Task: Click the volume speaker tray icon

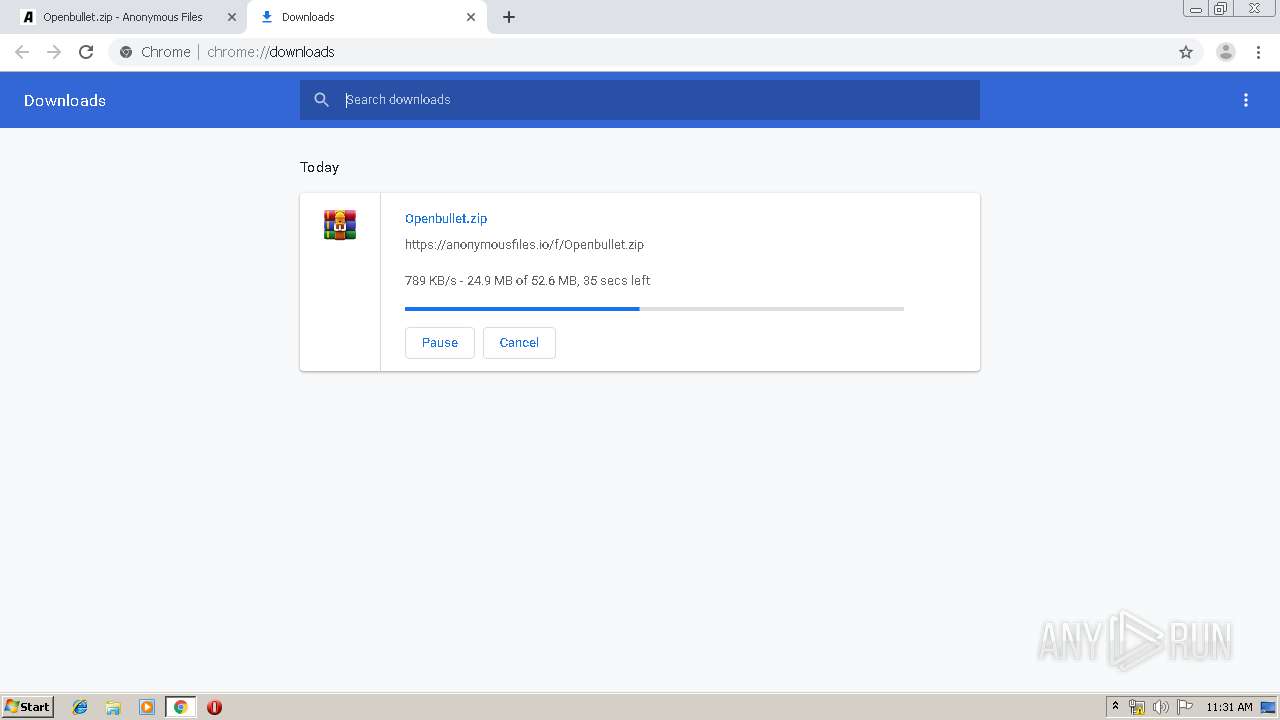Action: [1160, 707]
